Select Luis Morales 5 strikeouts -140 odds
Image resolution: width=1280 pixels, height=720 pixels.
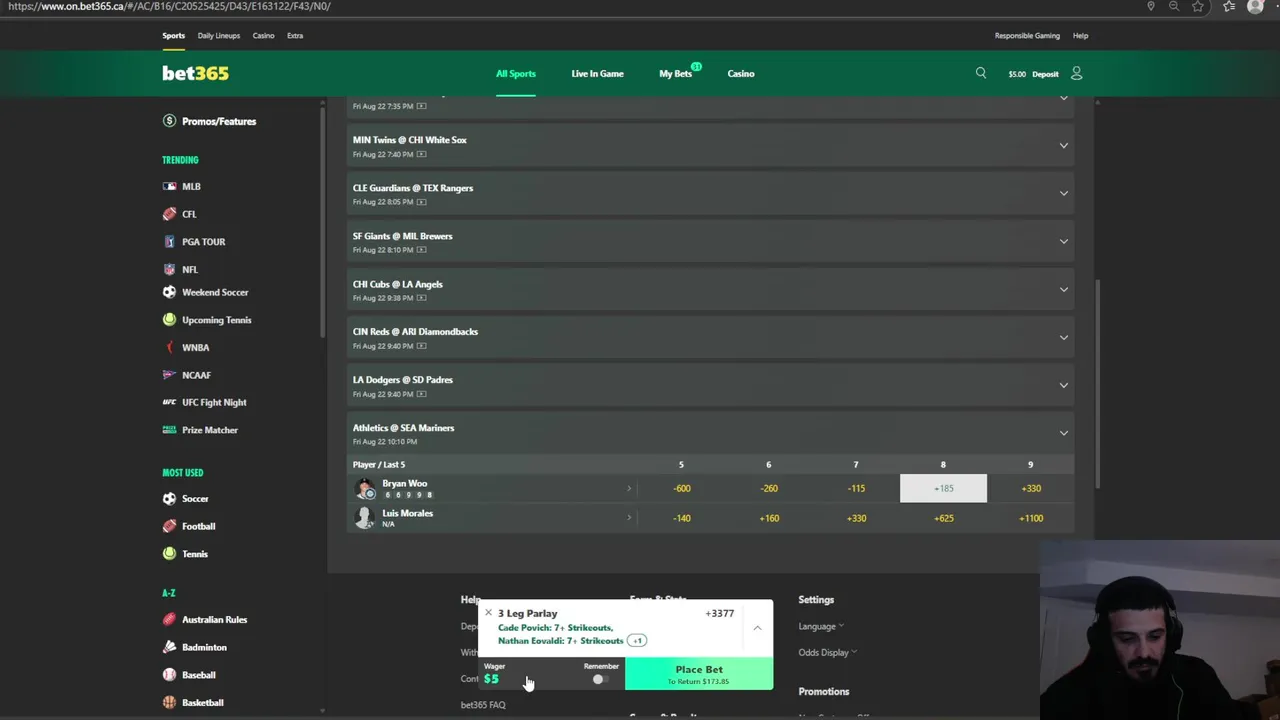coord(681,518)
